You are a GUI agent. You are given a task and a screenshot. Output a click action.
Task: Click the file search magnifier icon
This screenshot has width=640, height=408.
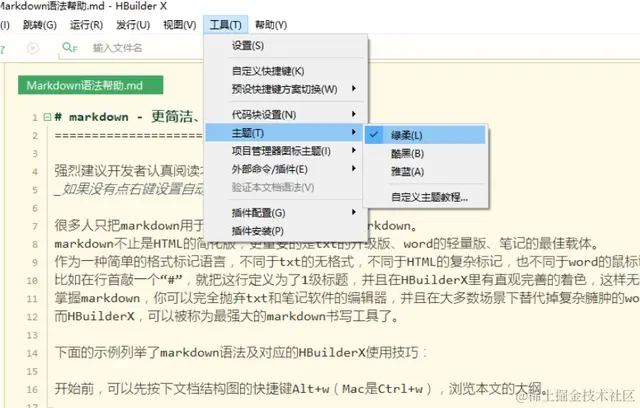point(69,48)
